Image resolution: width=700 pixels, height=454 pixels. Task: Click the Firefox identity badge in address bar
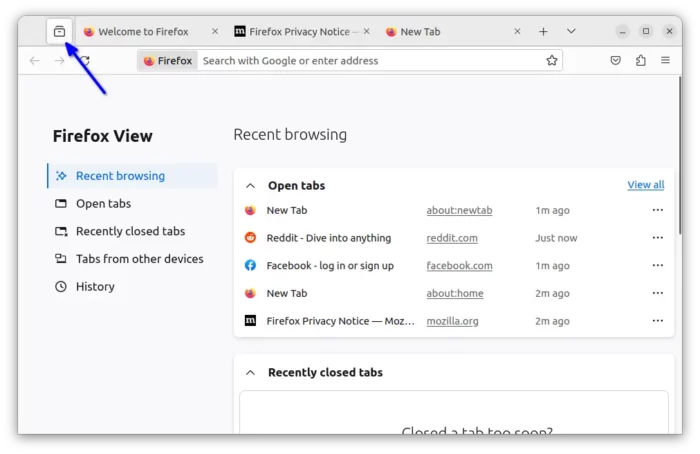pyautogui.click(x=168, y=61)
